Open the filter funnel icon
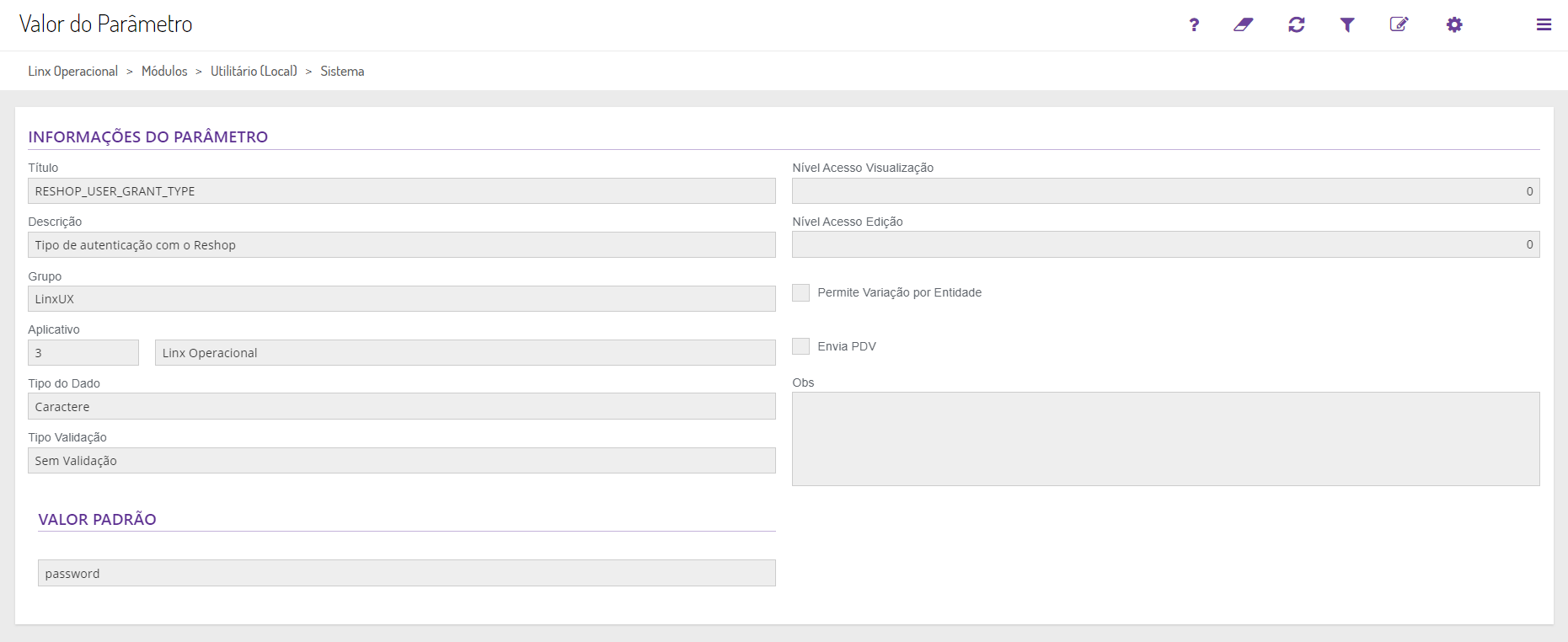Screen dimensions: 1568x642 click(1347, 24)
